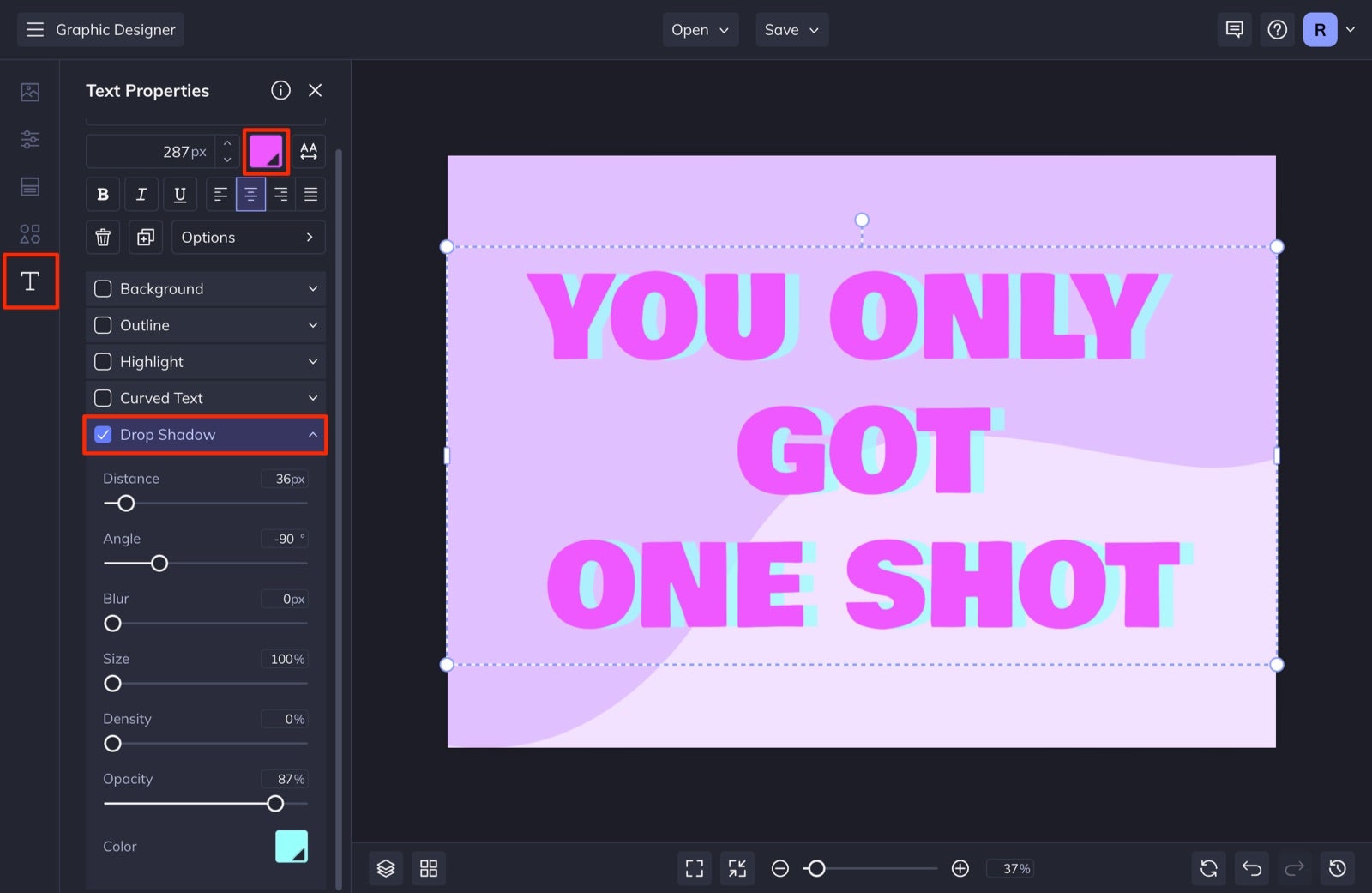Open the Pages grid view

coord(429,867)
